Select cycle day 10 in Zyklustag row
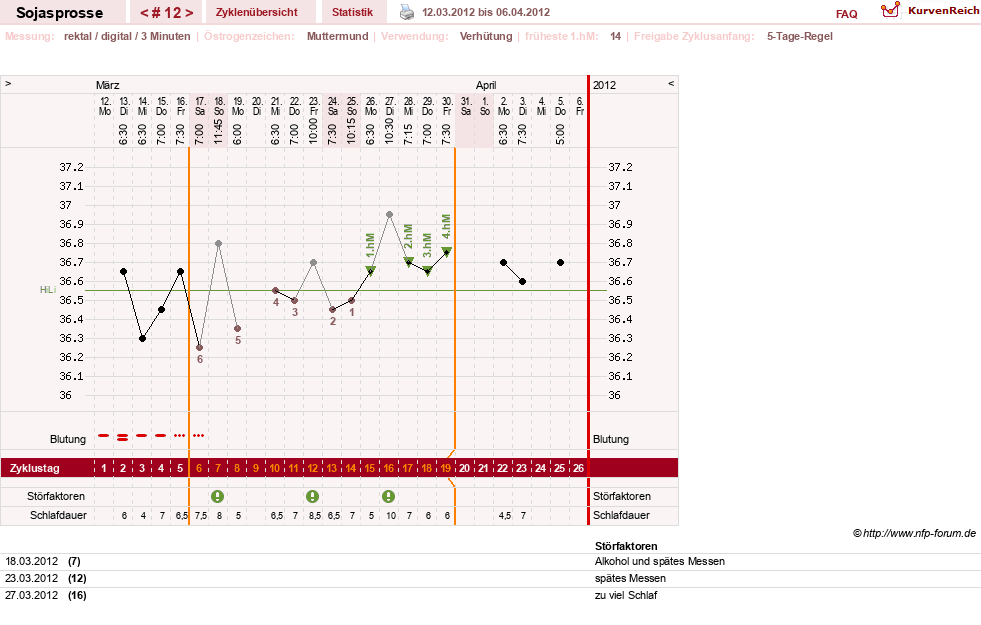The image size is (981, 625). click(x=275, y=468)
